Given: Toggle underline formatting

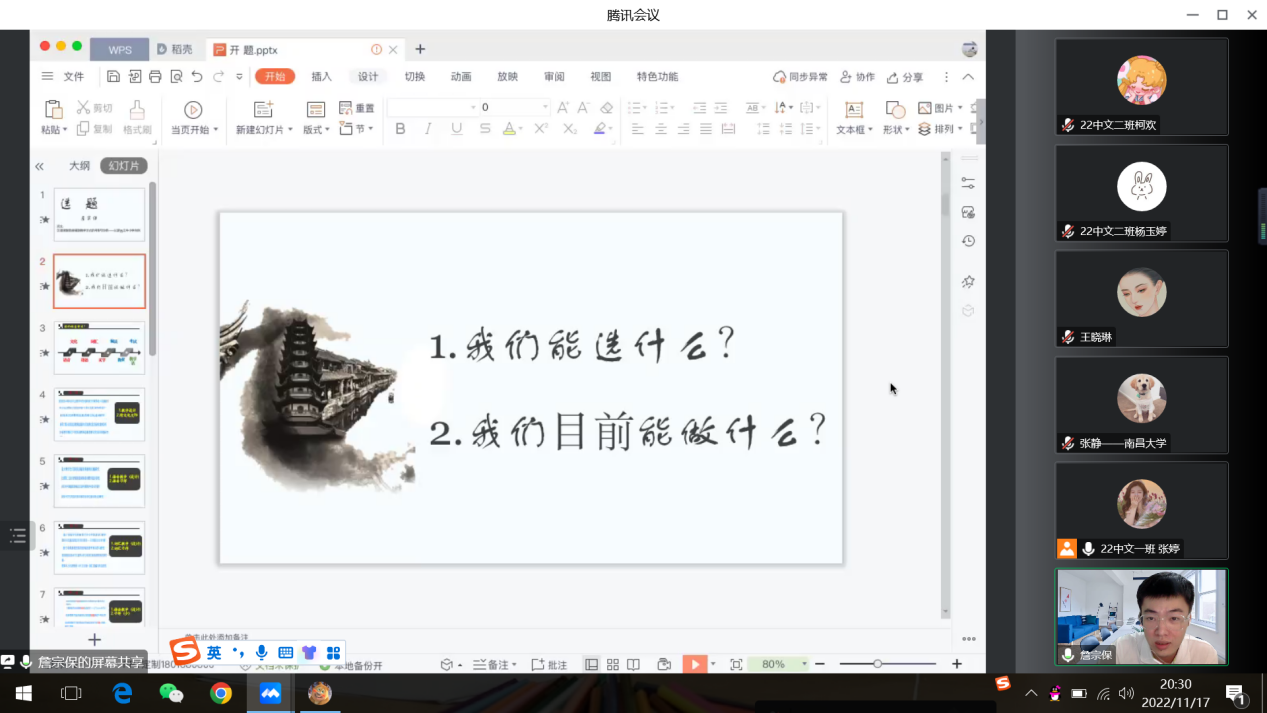Looking at the screenshot, I should point(457,129).
